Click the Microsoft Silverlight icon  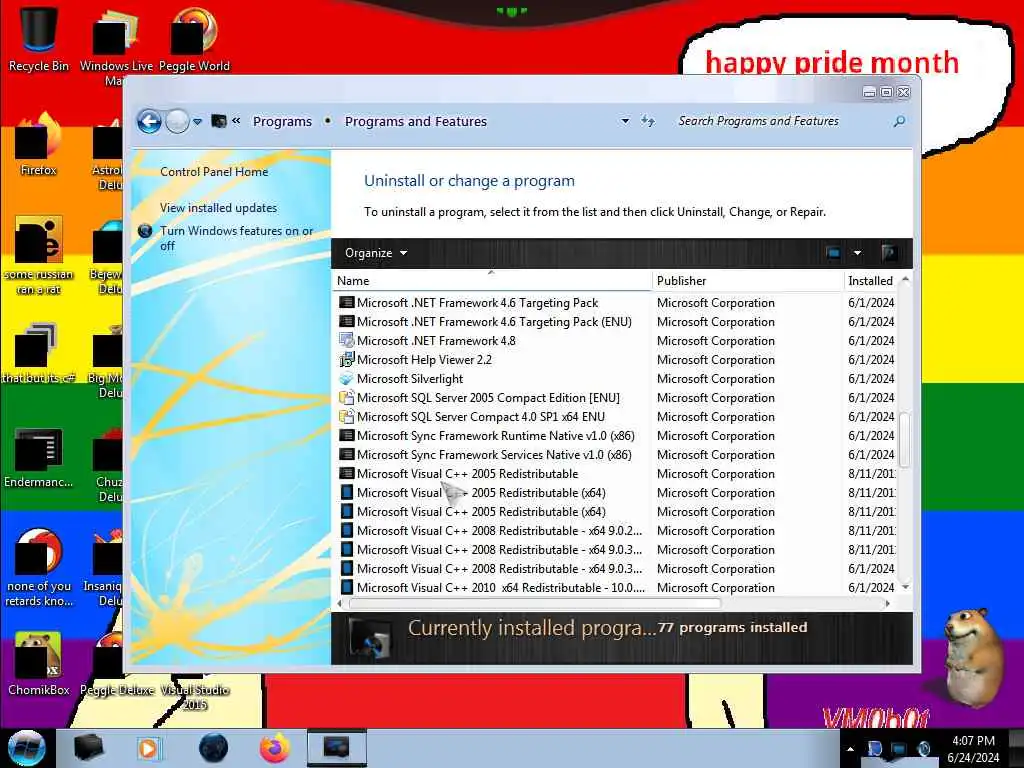click(x=347, y=379)
